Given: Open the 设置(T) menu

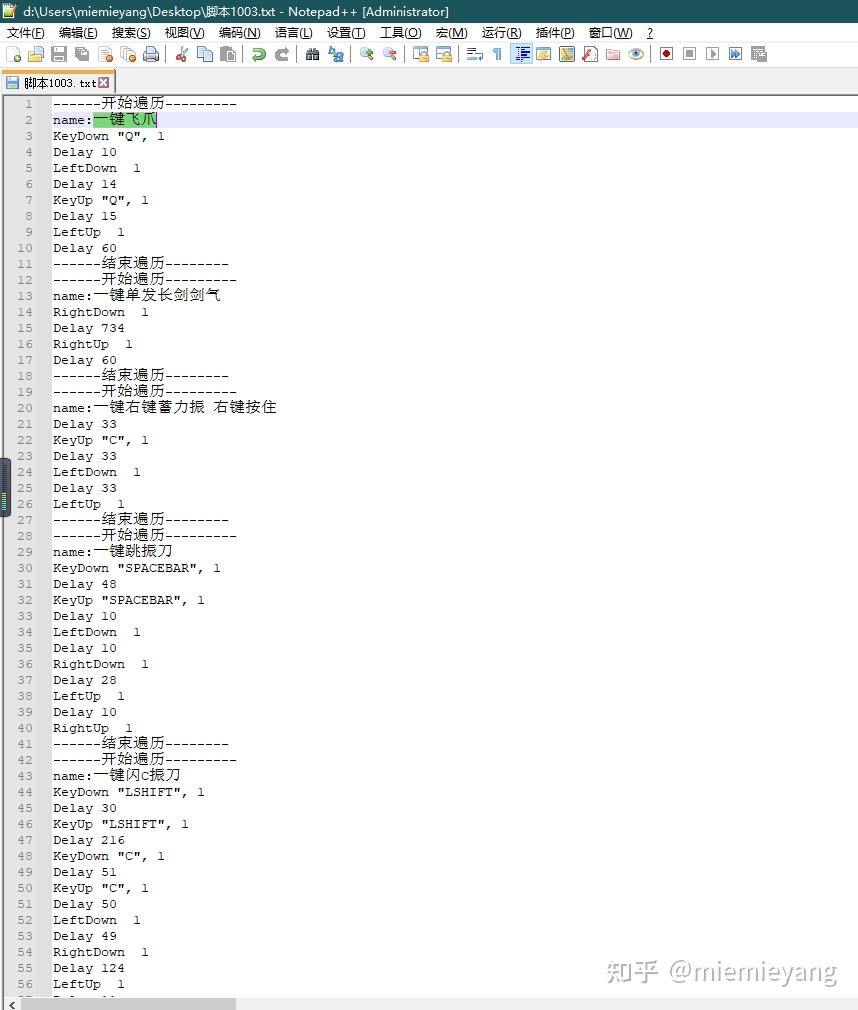Looking at the screenshot, I should click(347, 33).
